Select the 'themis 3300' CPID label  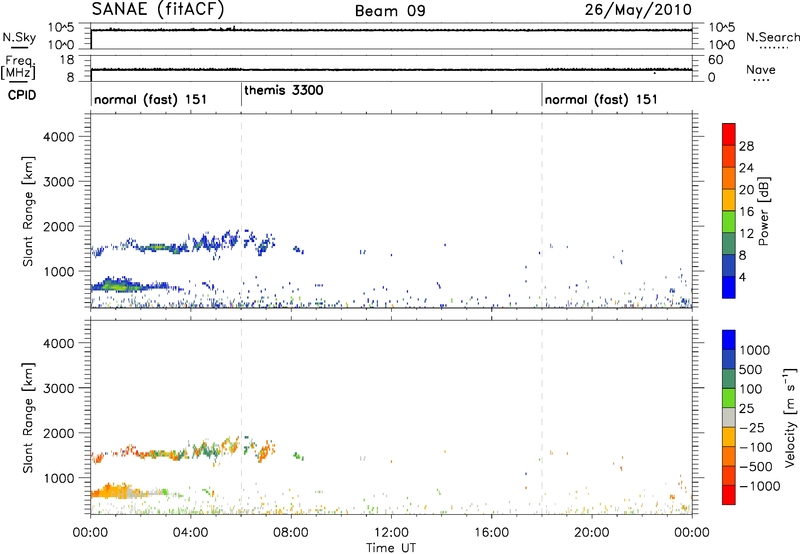[x=284, y=90]
